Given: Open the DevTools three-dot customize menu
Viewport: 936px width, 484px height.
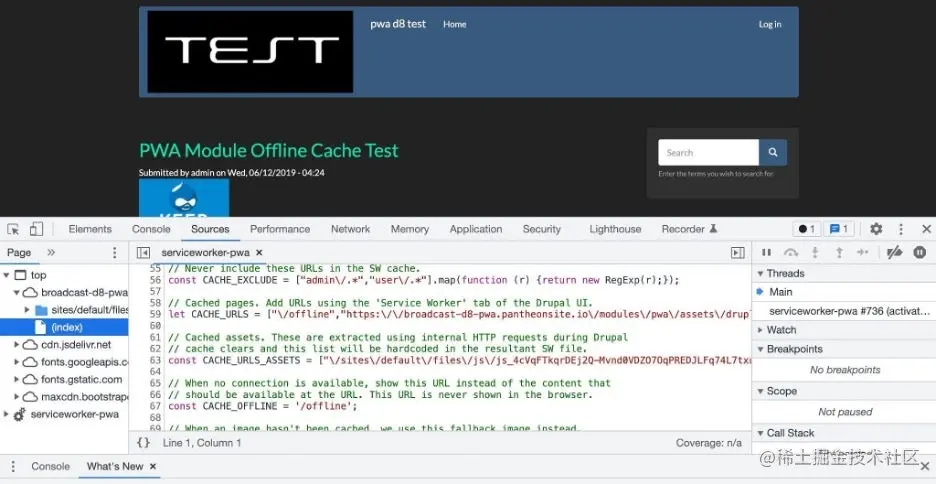Looking at the screenshot, I should click(x=901, y=229).
